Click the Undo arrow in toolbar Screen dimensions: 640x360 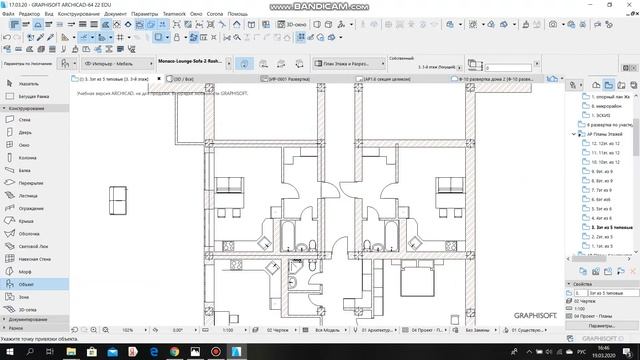7,38
